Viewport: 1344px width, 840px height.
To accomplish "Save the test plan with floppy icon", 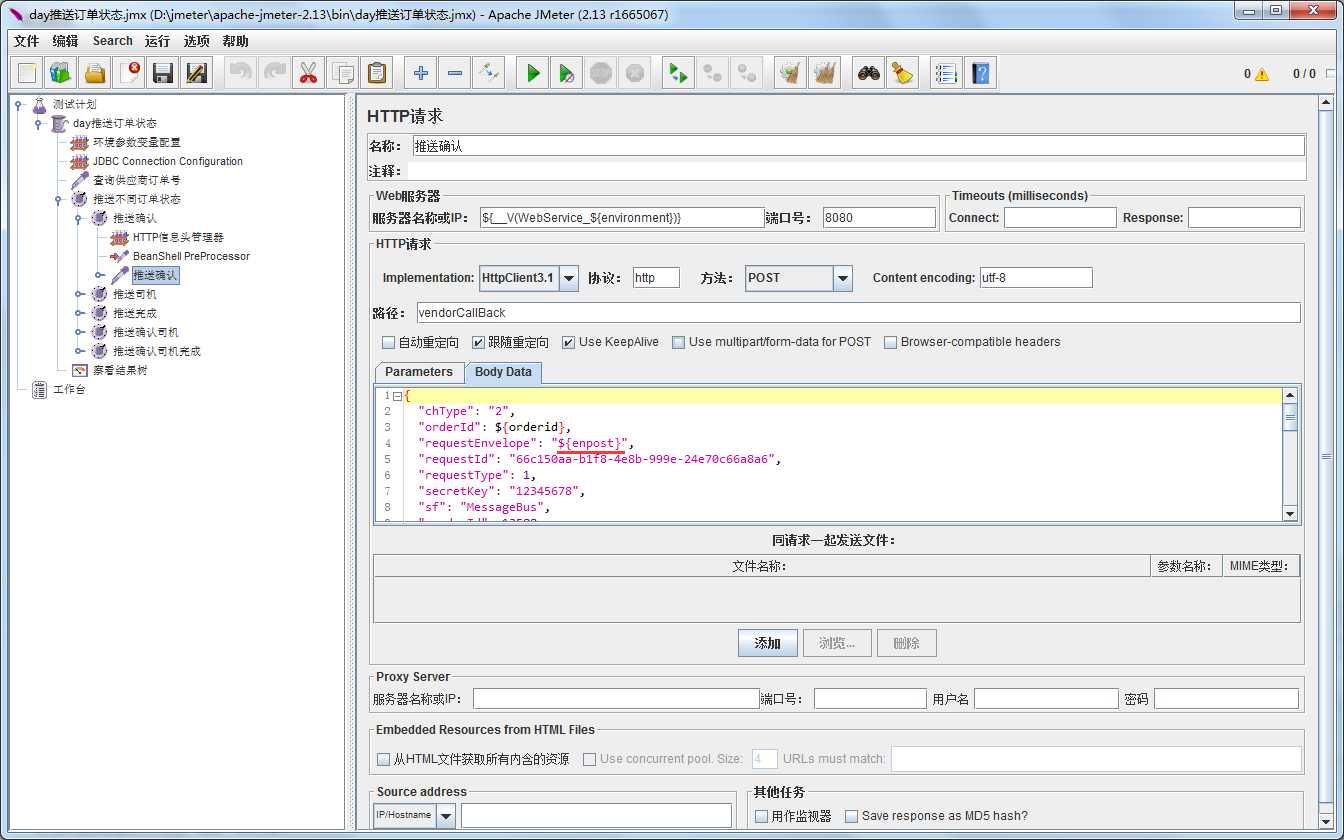I will [x=163, y=73].
